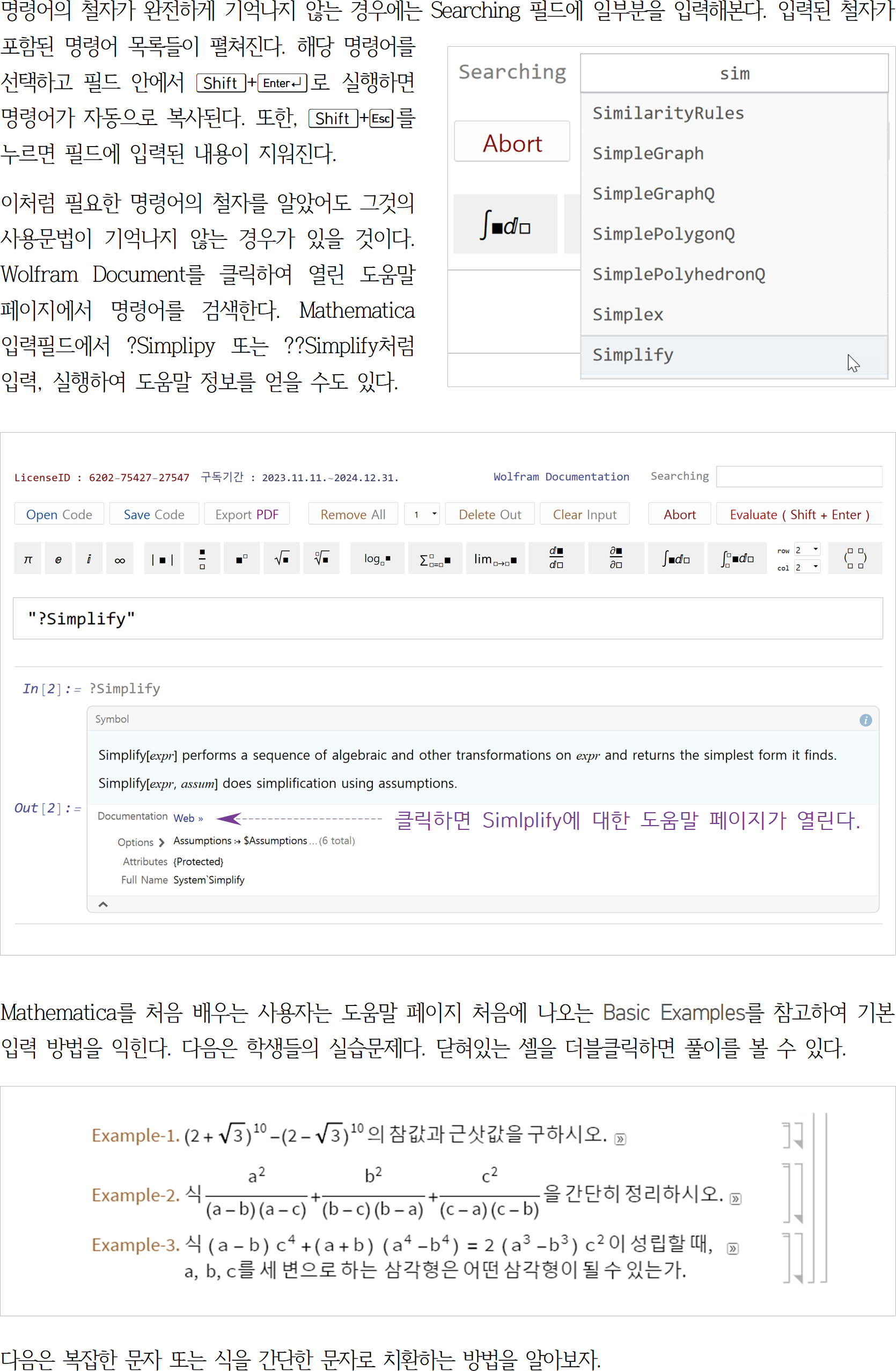Insert a summation template
The image size is (896, 1371).
pyautogui.click(x=435, y=558)
